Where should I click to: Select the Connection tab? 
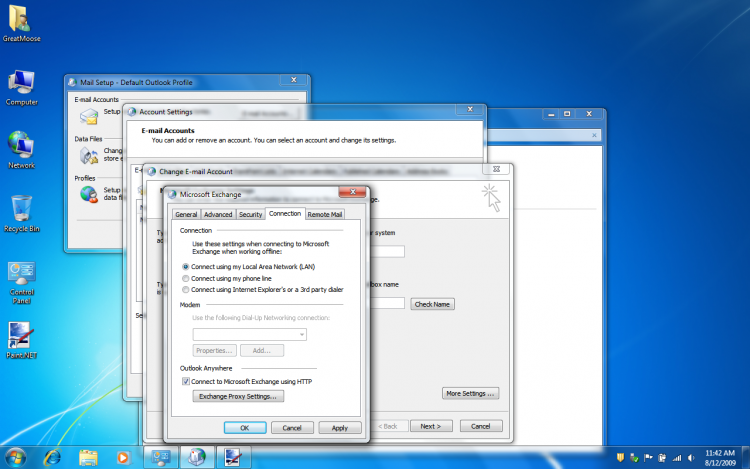[x=285, y=214]
